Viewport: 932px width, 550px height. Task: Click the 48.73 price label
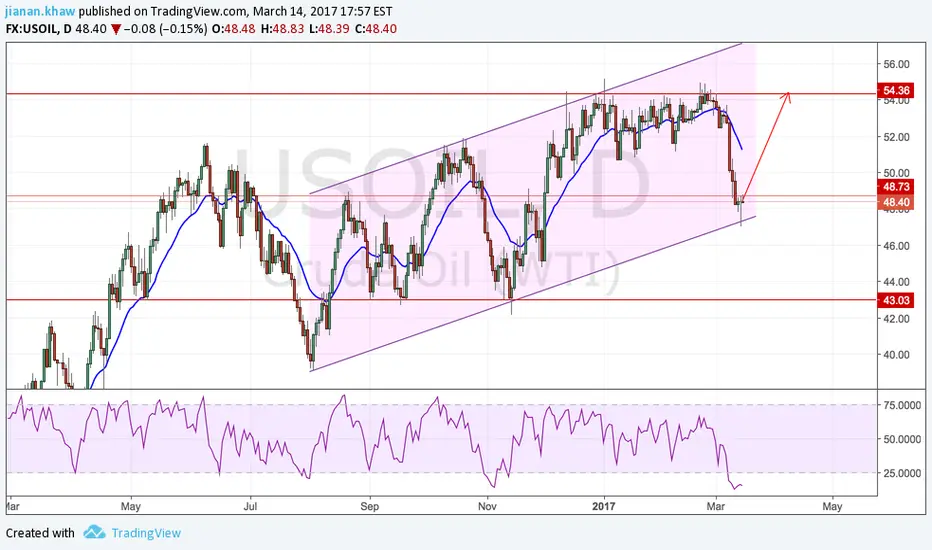896,187
